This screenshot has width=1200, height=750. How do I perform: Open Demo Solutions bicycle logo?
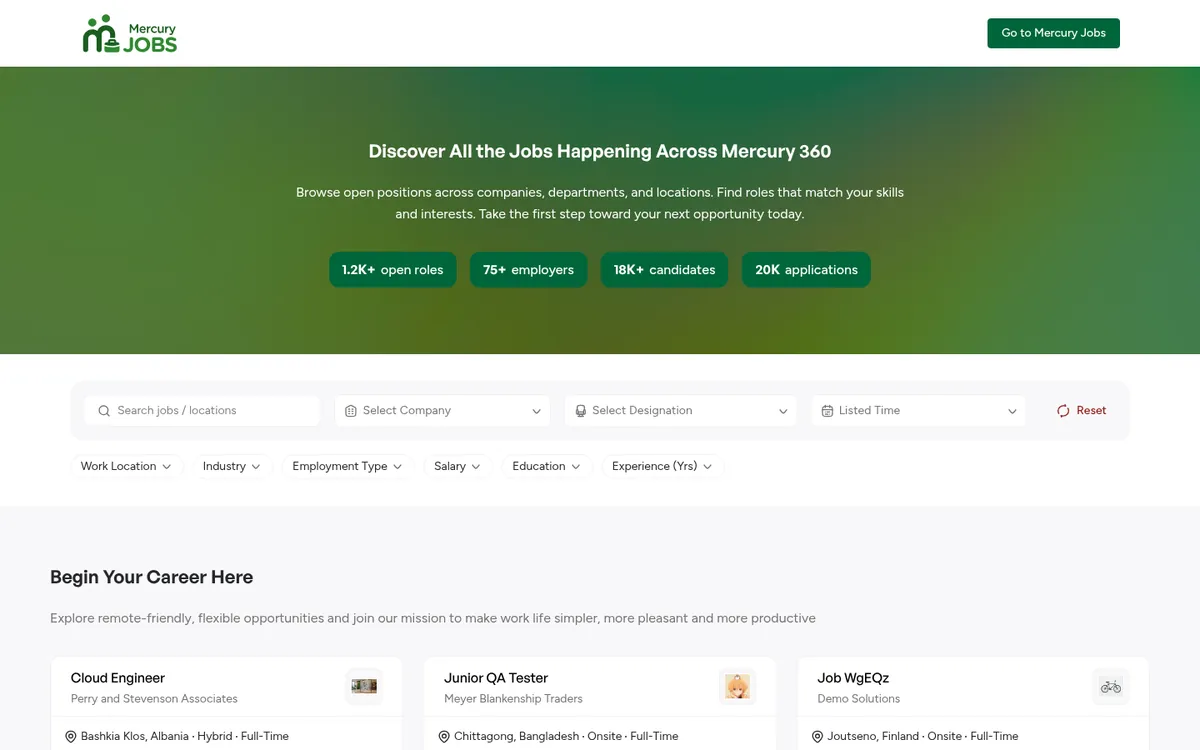[x=1110, y=687]
